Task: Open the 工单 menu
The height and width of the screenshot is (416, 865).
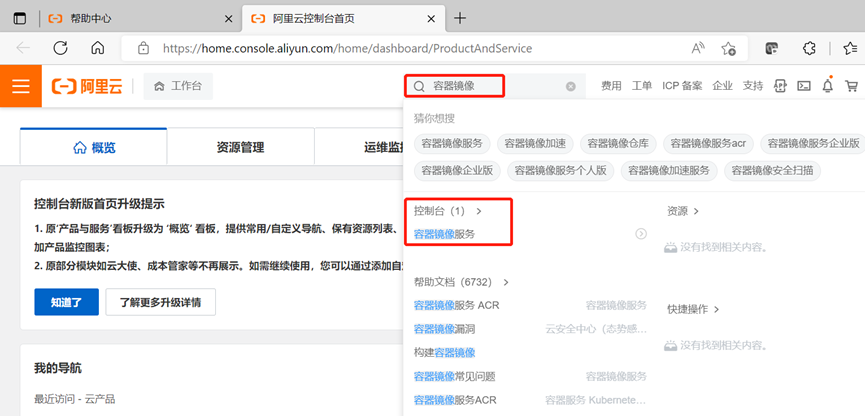Action: (642, 86)
